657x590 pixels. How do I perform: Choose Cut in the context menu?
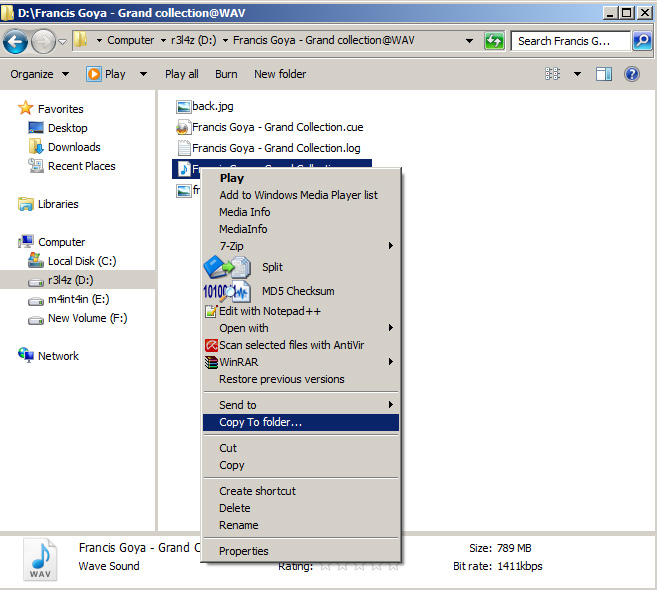tap(301, 448)
